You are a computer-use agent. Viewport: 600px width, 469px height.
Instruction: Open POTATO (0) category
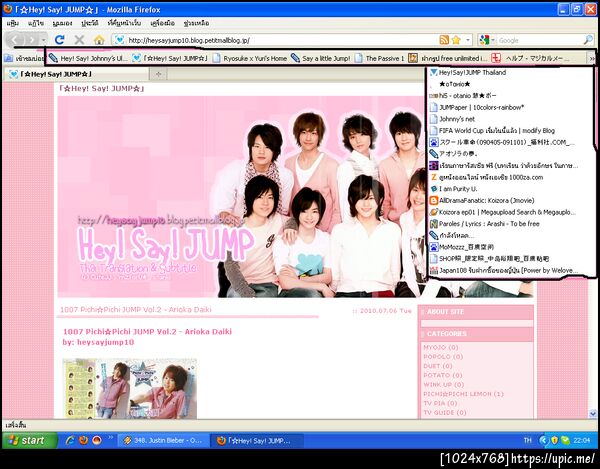(443, 375)
